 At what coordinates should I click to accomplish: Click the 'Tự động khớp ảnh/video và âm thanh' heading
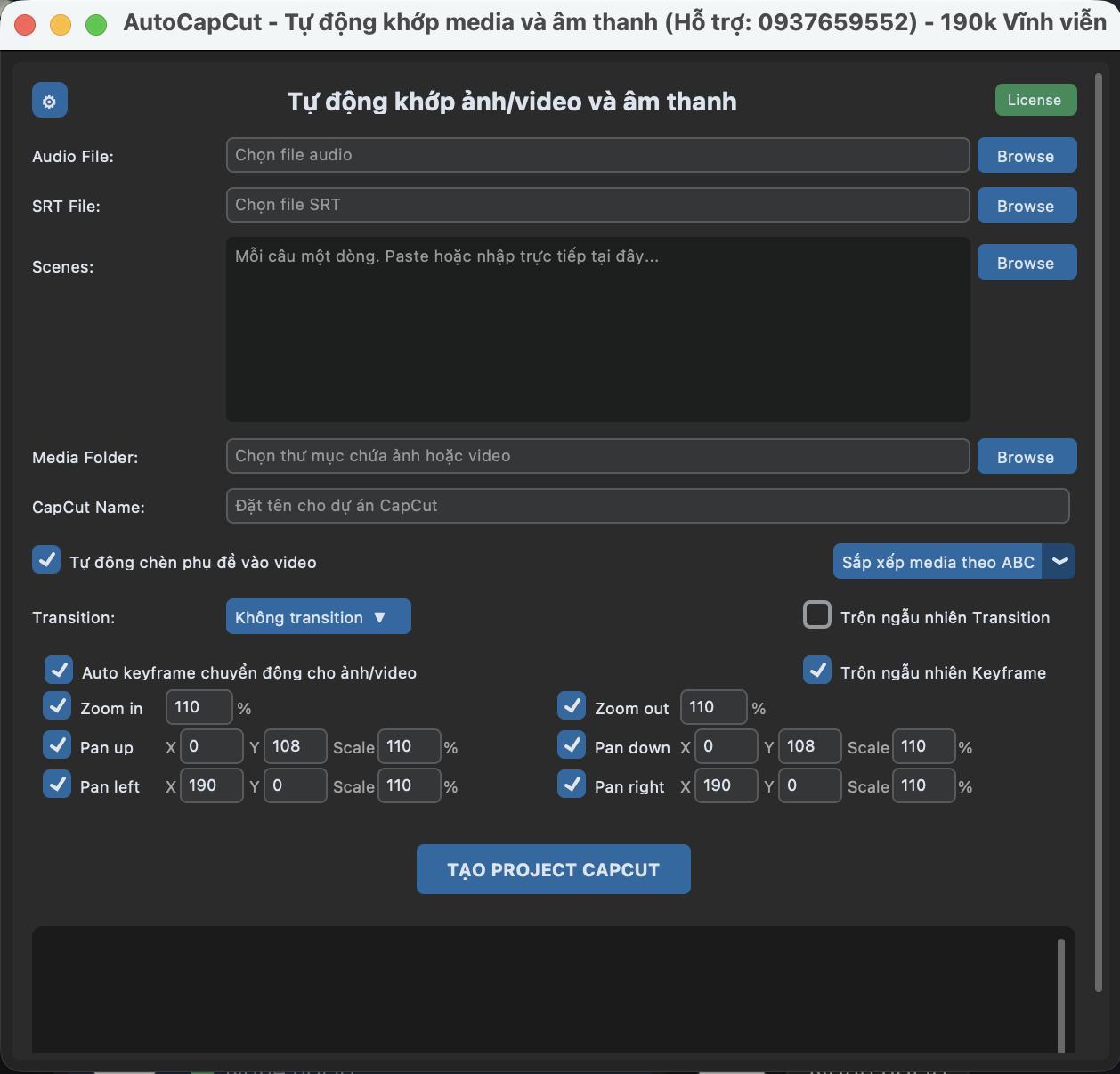pos(512,102)
